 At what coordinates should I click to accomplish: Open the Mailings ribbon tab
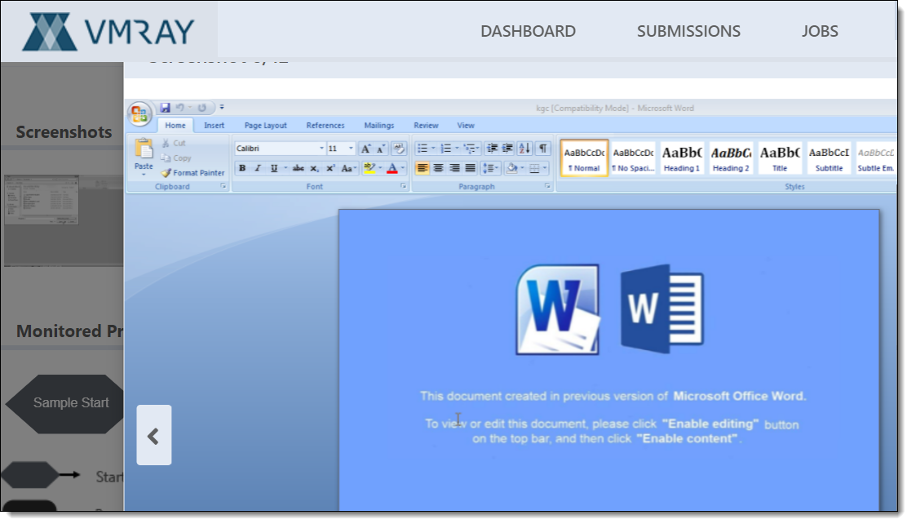(x=379, y=125)
